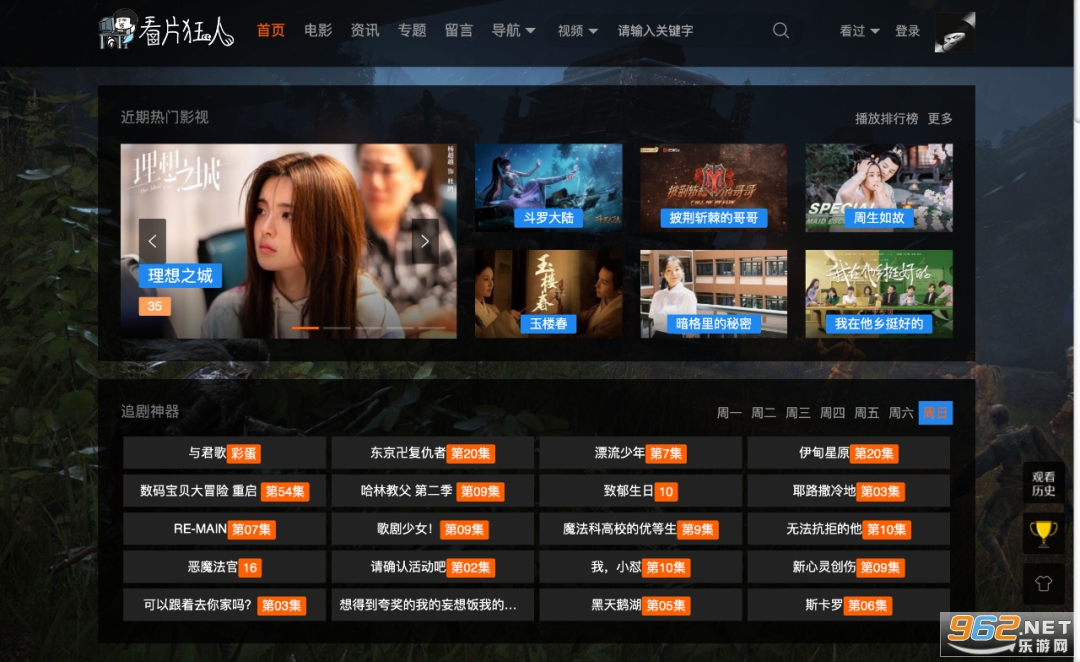Open 数码宝贝大冒险 重启 第54集 entry
The image size is (1080, 662).
(225, 491)
